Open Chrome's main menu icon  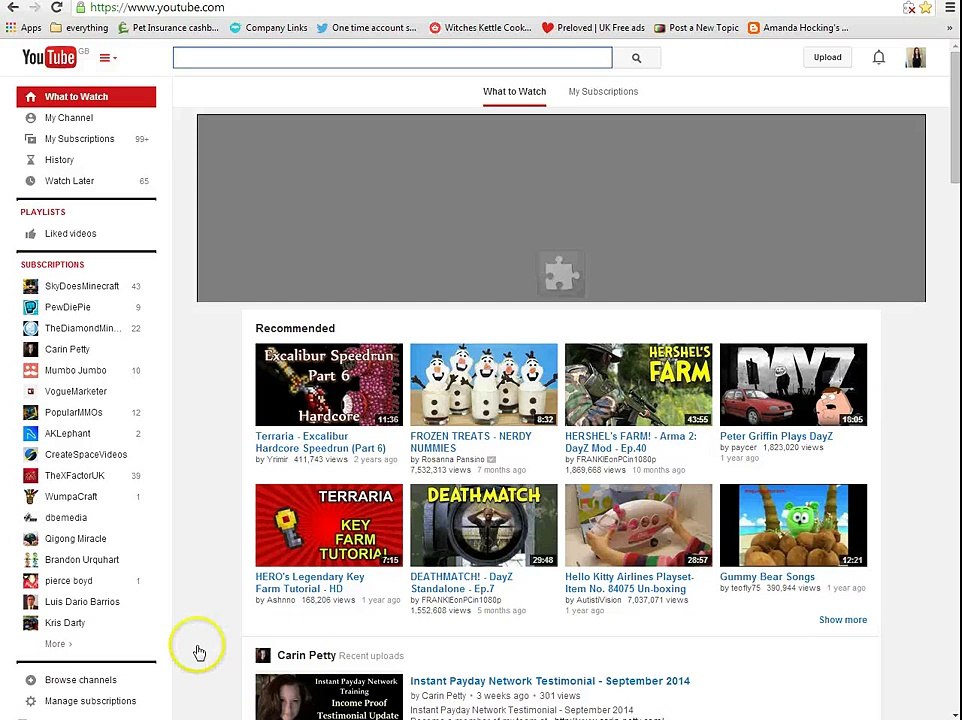point(950,7)
